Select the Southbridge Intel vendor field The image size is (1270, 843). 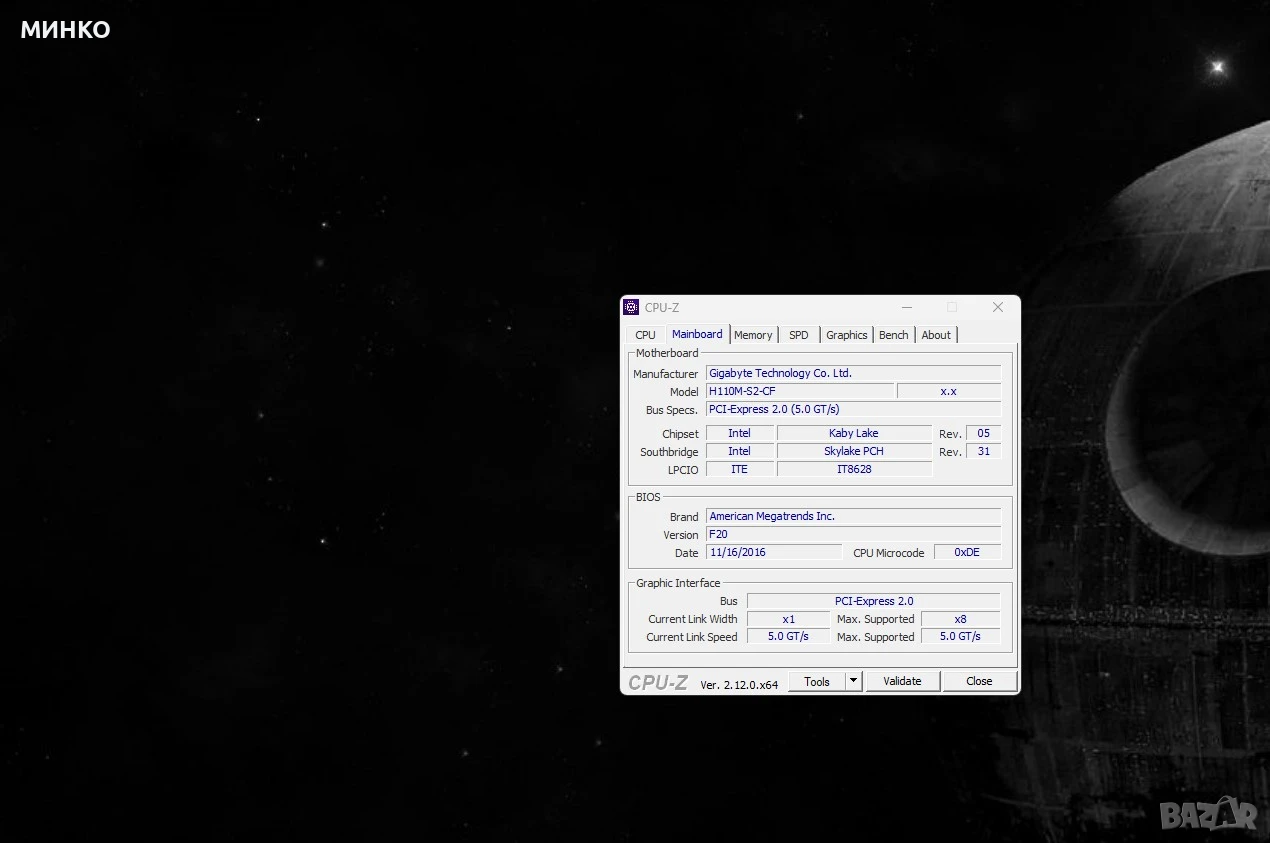tap(739, 451)
